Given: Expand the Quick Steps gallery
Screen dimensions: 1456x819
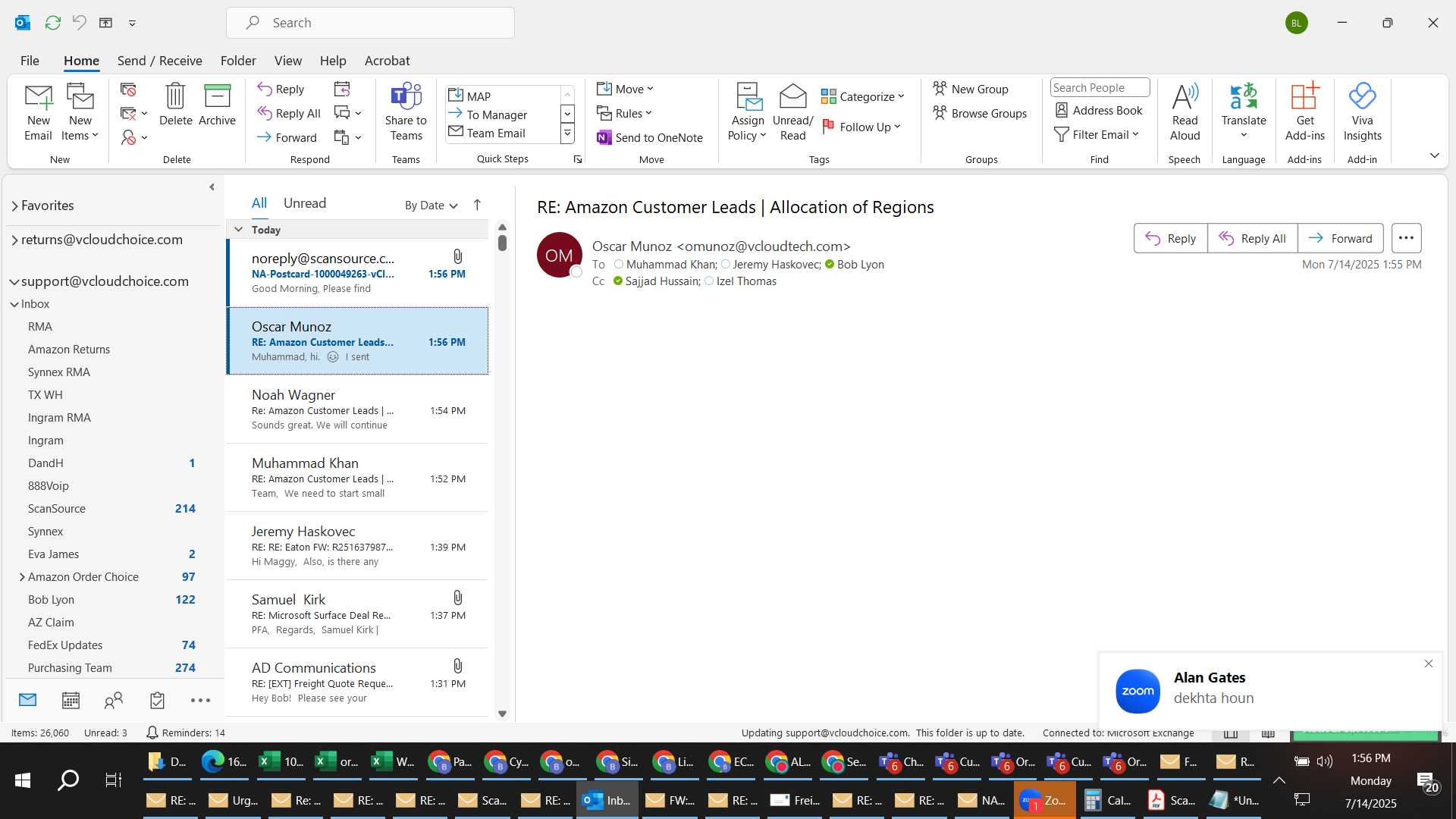Looking at the screenshot, I should [567, 133].
